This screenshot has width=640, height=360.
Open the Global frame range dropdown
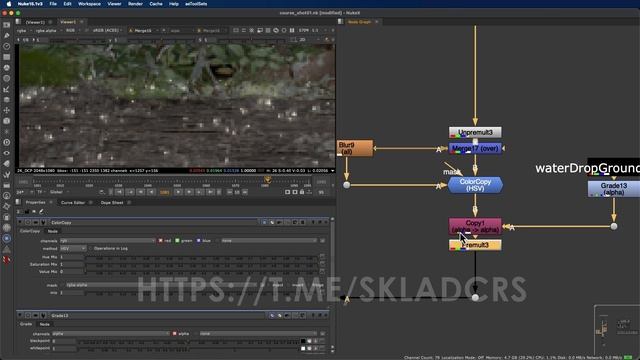coord(59,192)
